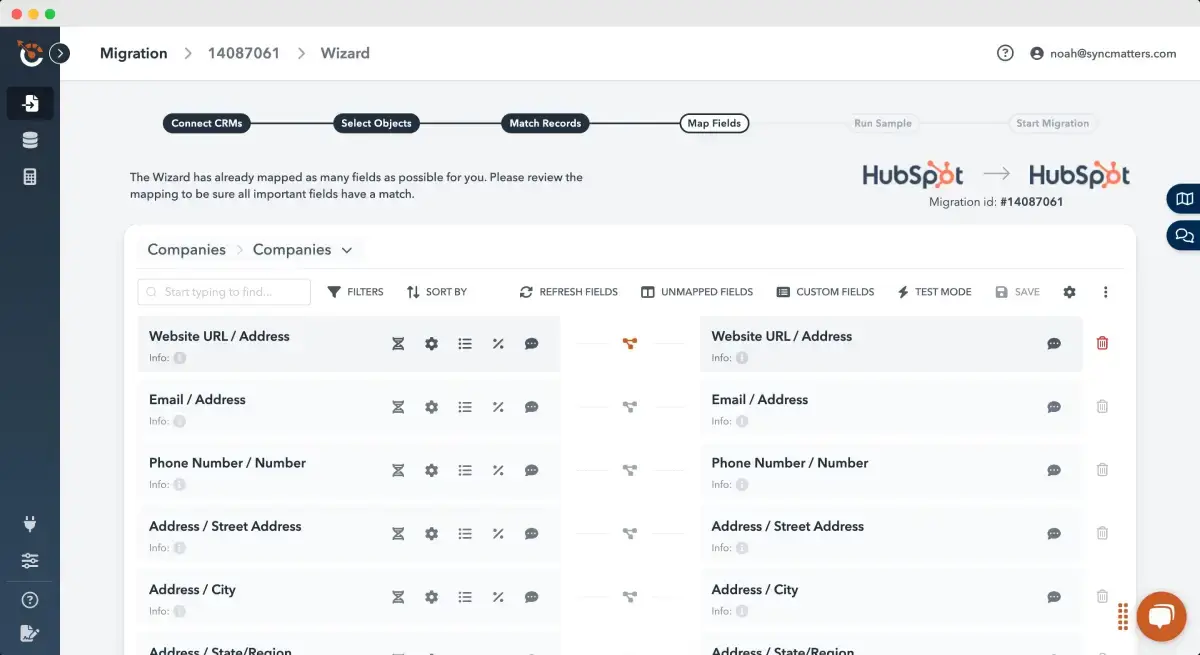
Task: Open the database icon in left sidebar
Action: click(x=30, y=140)
